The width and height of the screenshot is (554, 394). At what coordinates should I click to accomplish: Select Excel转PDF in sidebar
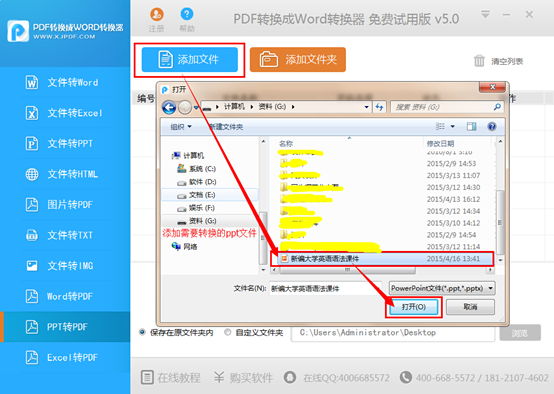tap(65, 357)
